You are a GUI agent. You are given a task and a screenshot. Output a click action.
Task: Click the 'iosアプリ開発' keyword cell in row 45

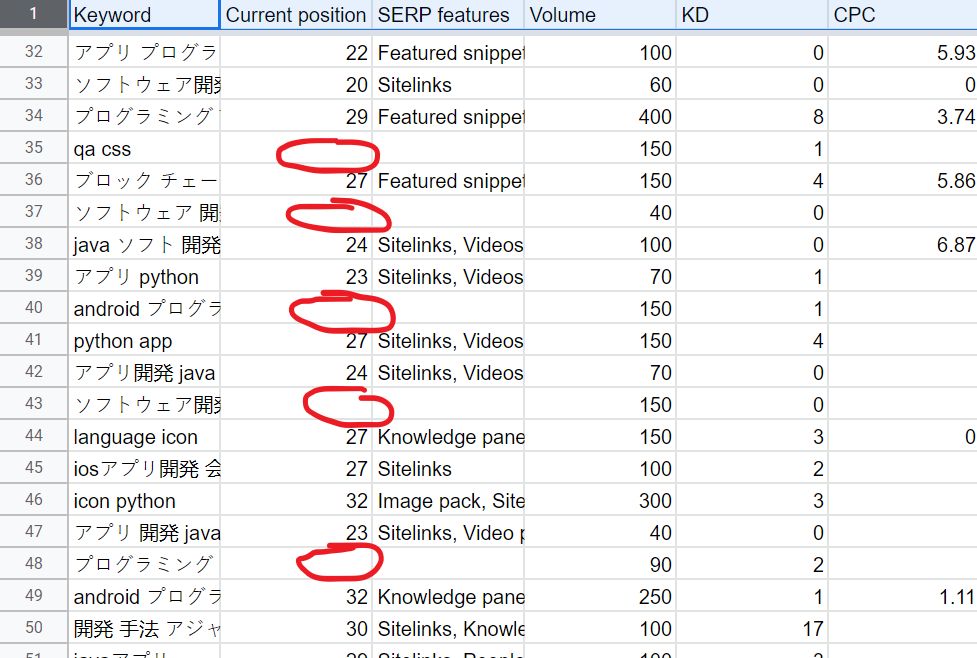pos(144,468)
